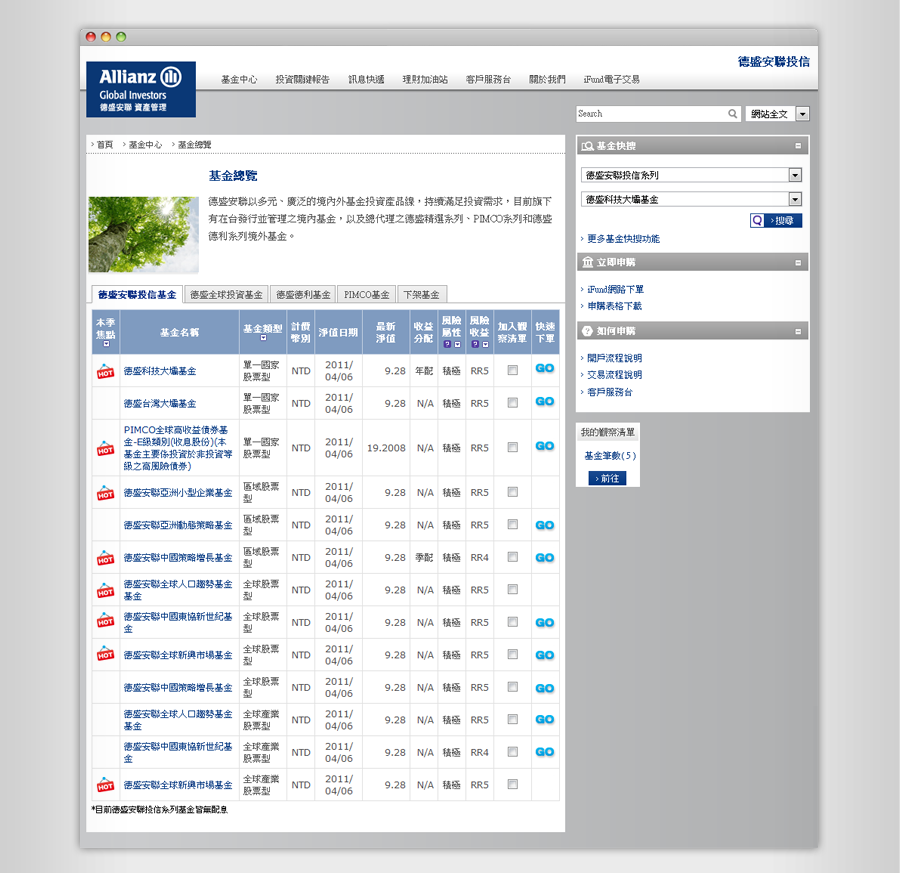Click GO for 全球產業股票型 德盛安聯中國東協新世紀基金

click(x=545, y=752)
